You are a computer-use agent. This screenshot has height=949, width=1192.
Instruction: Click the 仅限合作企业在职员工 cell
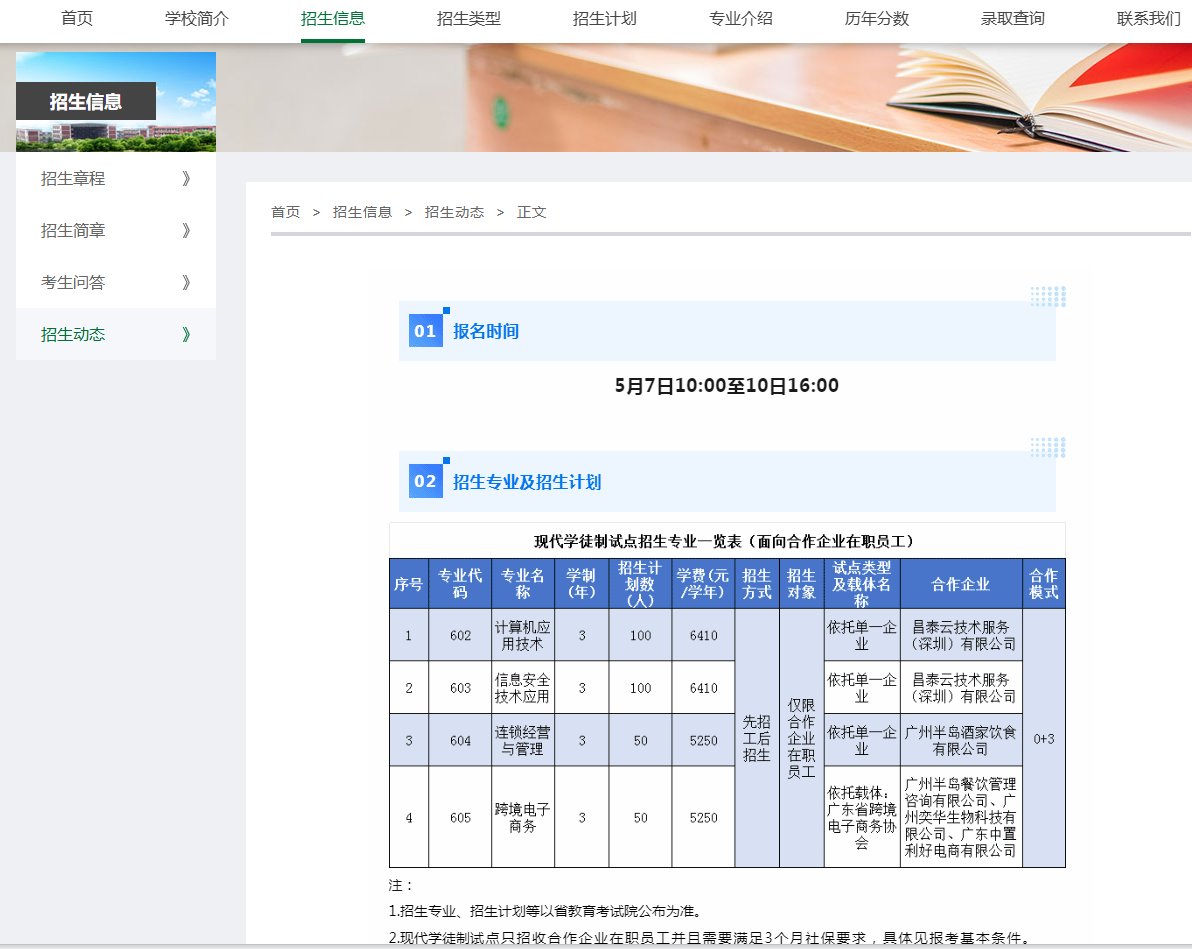tap(801, 738)
